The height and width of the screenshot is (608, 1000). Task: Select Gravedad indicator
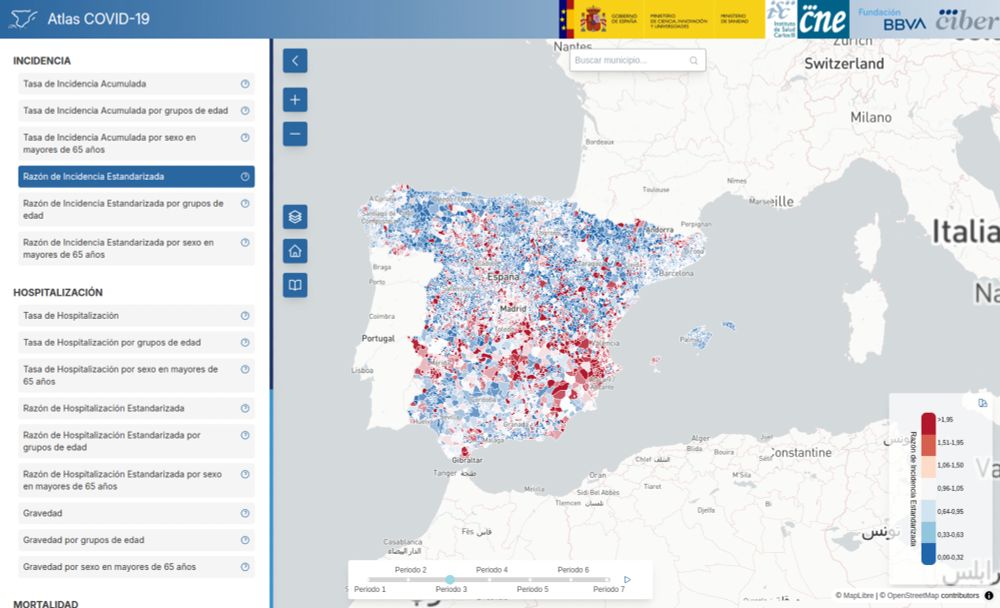pyautogui.click(x=136, y=514)
